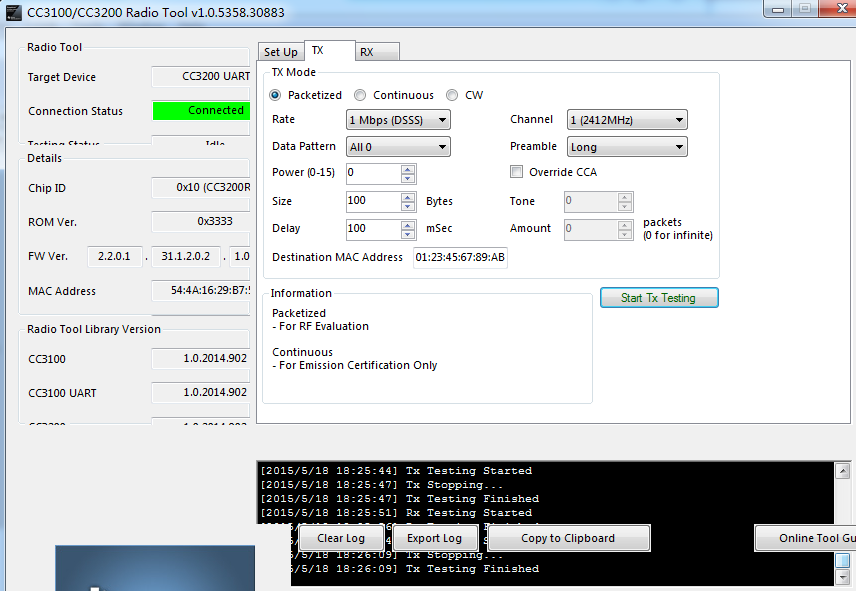Image resolution: width=856 pixels, height=591 pixels.
Task: Click '- For RF Evaluation' information text
Action: coord(320,326)
